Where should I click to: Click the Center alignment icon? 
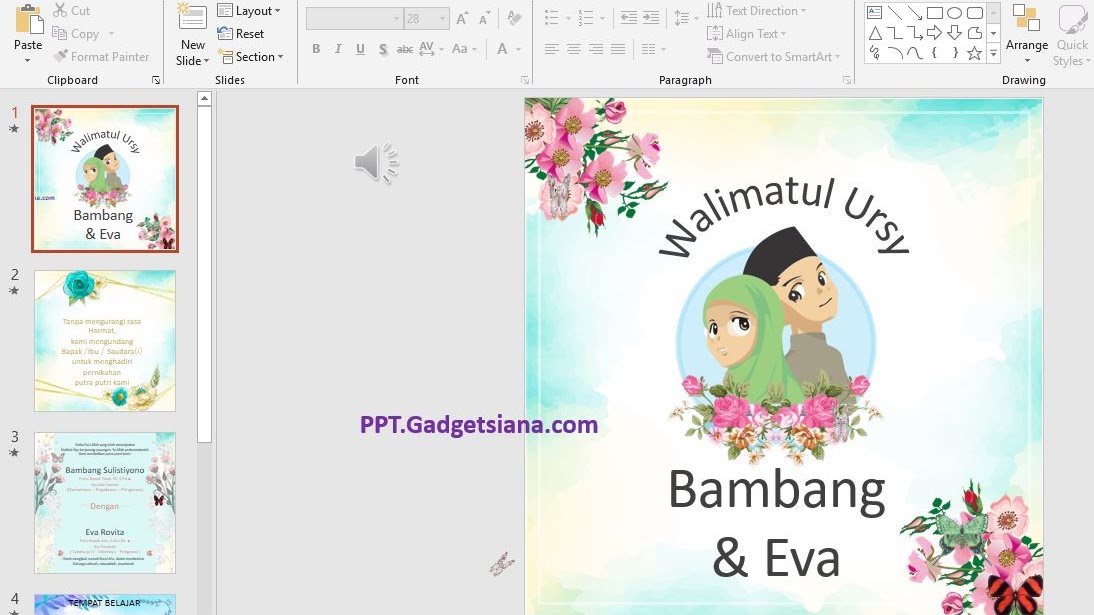573,48
